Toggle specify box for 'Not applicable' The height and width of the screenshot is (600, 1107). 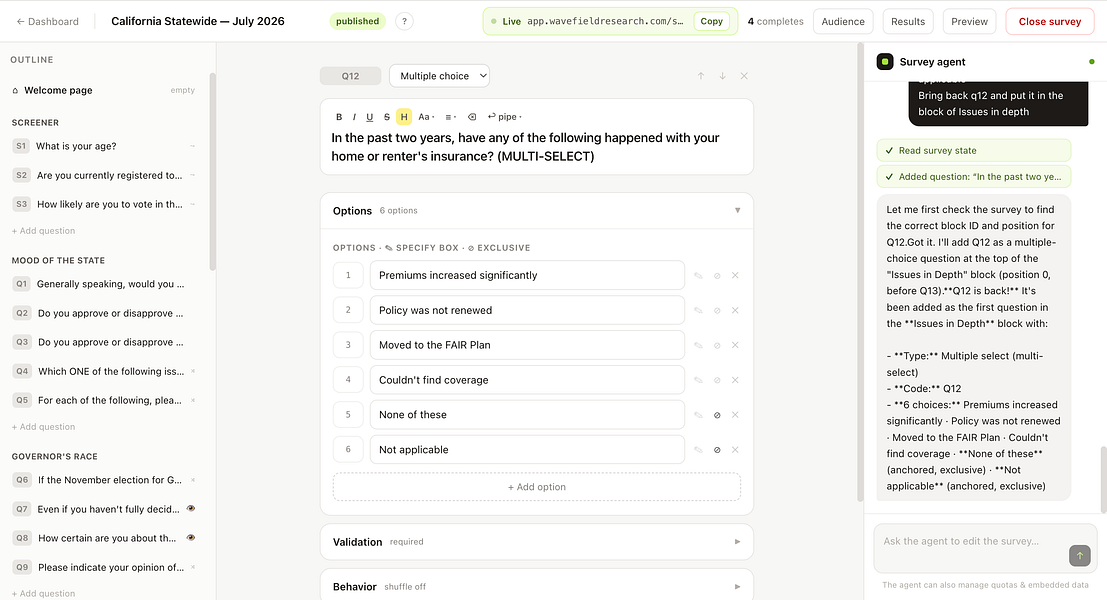point(698,450)
